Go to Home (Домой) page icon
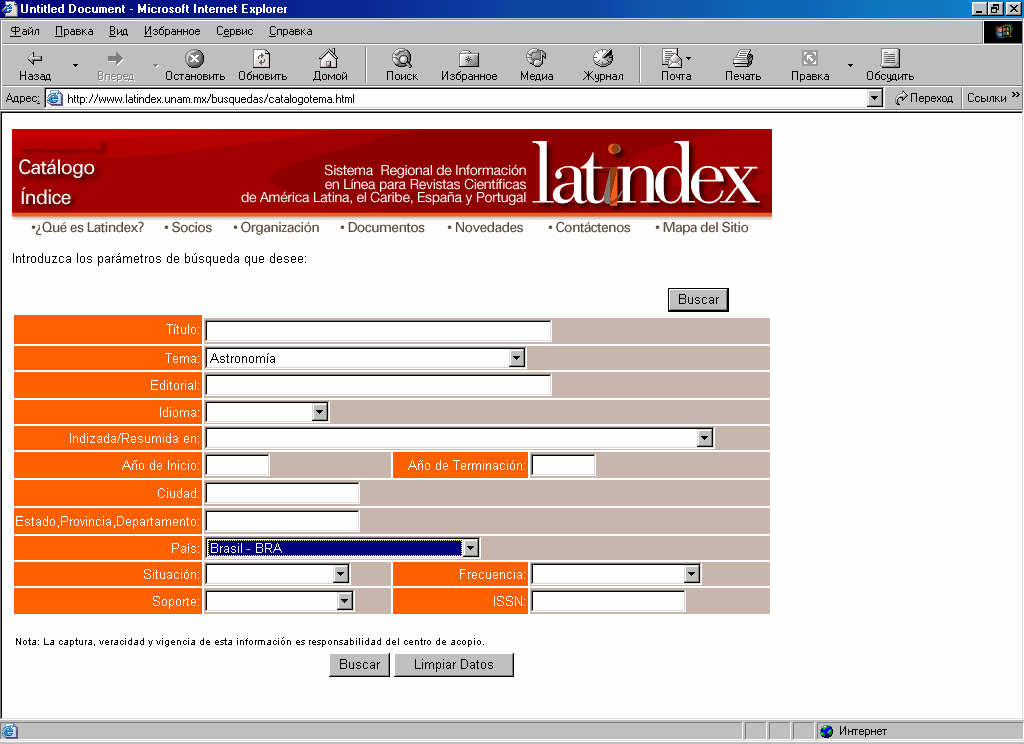1024x744 pixels. (x=329, y=59)
